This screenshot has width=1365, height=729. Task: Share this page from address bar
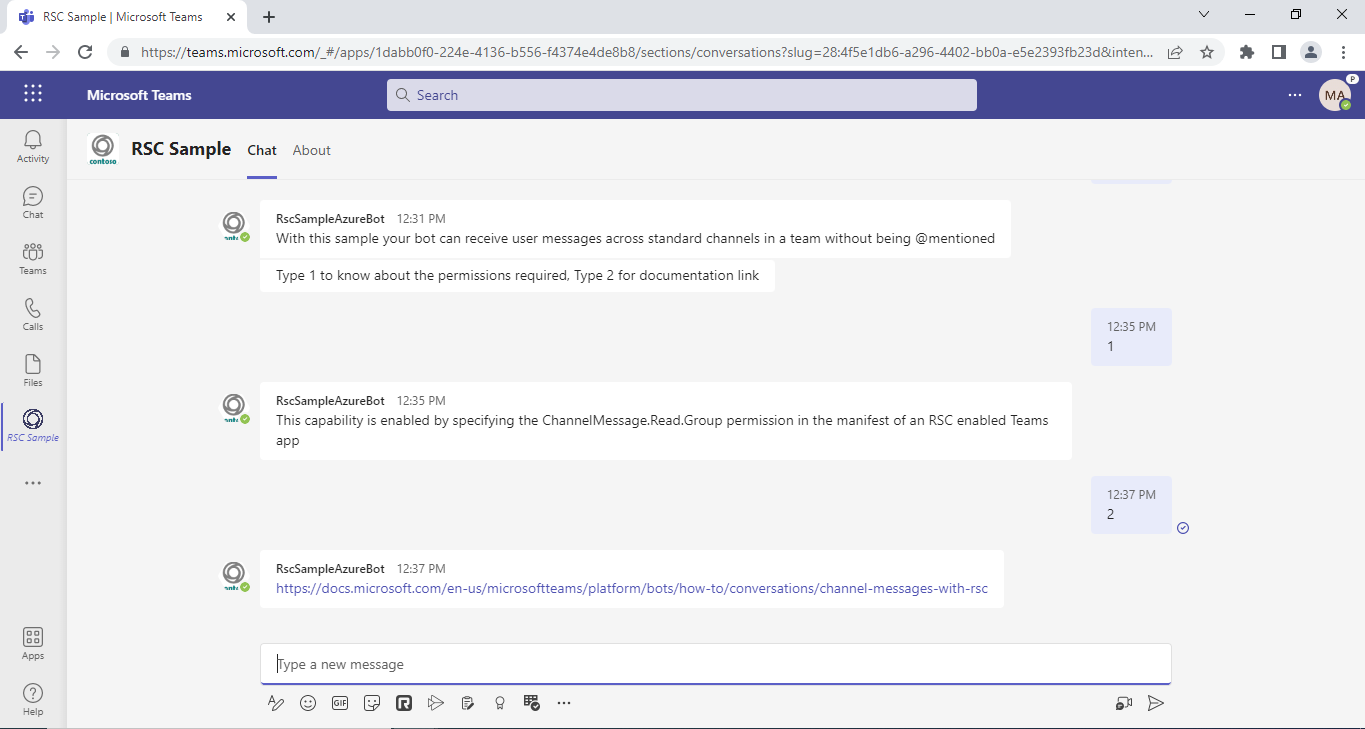[1175, 52]
